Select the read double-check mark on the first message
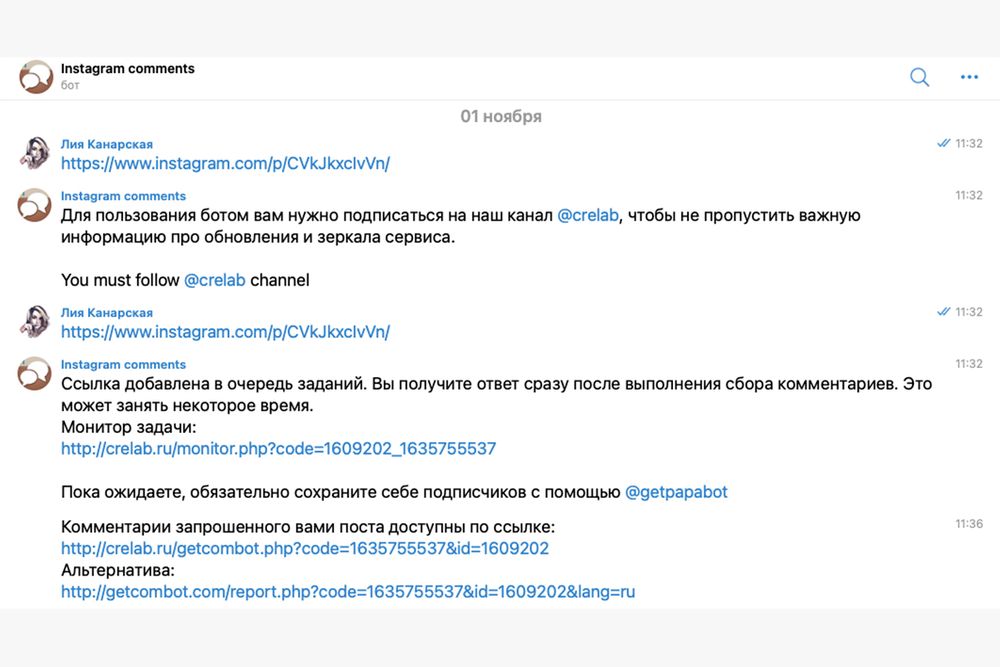This screenshot has height=667, width=1000. (x=943, y=143)
